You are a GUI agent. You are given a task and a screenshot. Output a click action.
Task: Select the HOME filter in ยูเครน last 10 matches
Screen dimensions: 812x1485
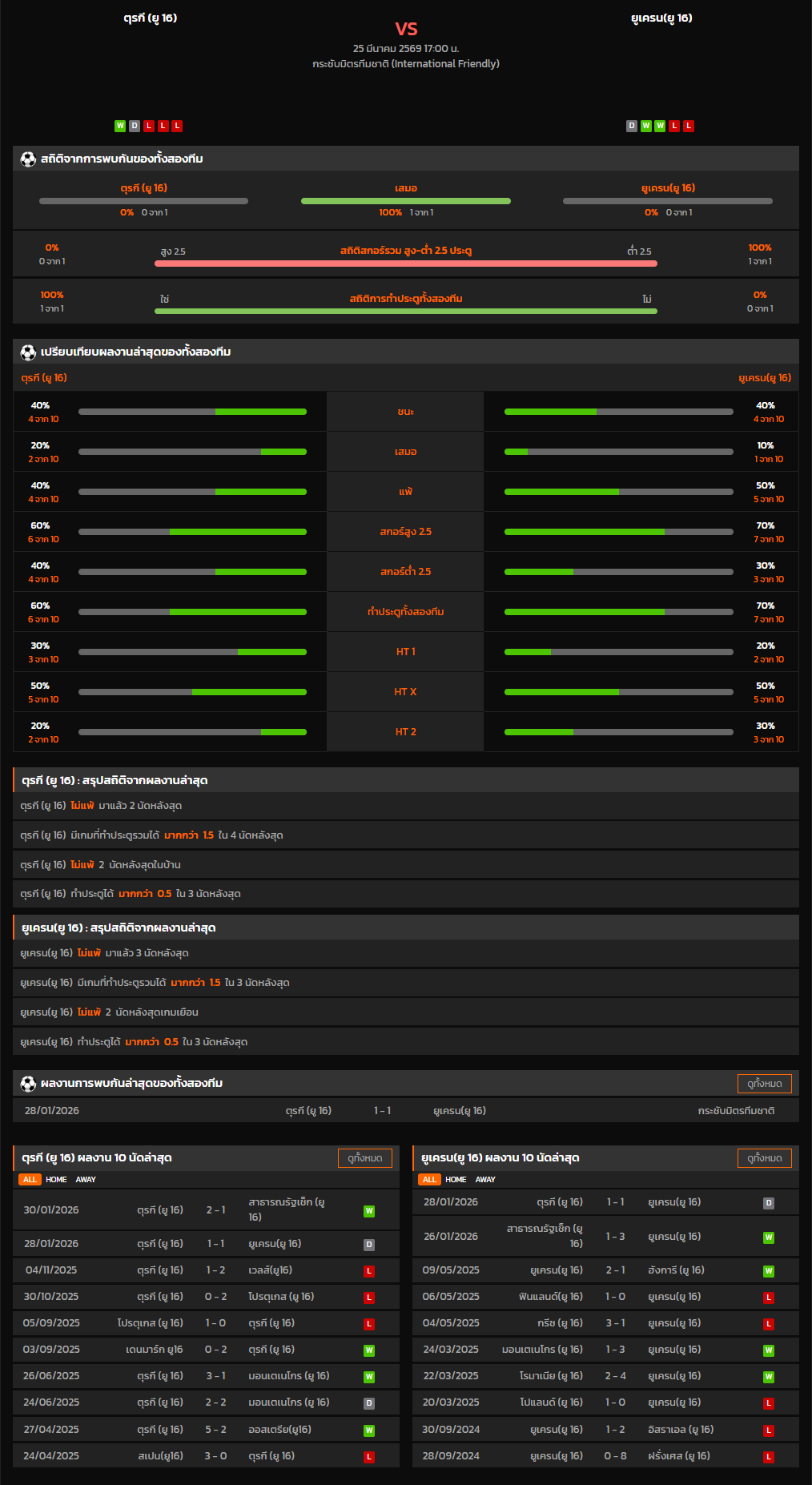(x=456, y=1180)
